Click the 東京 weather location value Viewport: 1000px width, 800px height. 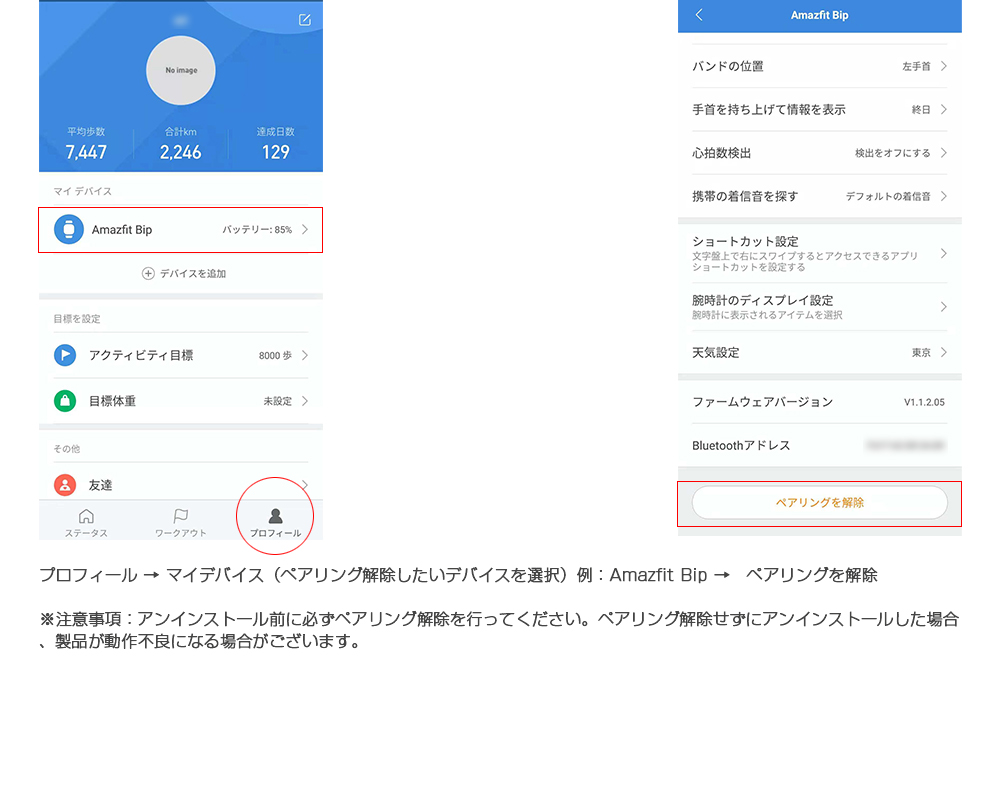pyautogui.click(x=922, y=352)
